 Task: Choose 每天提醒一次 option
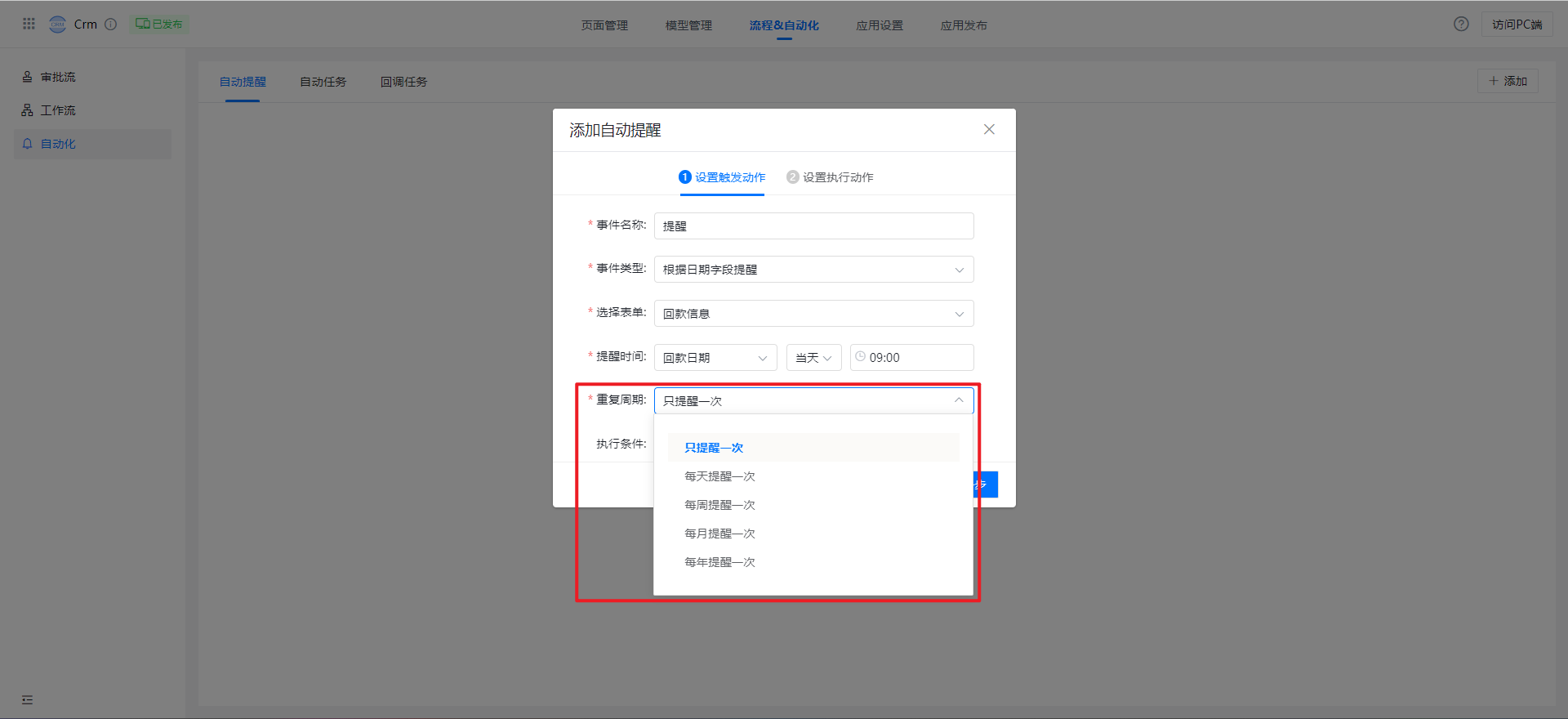point(813,476)
